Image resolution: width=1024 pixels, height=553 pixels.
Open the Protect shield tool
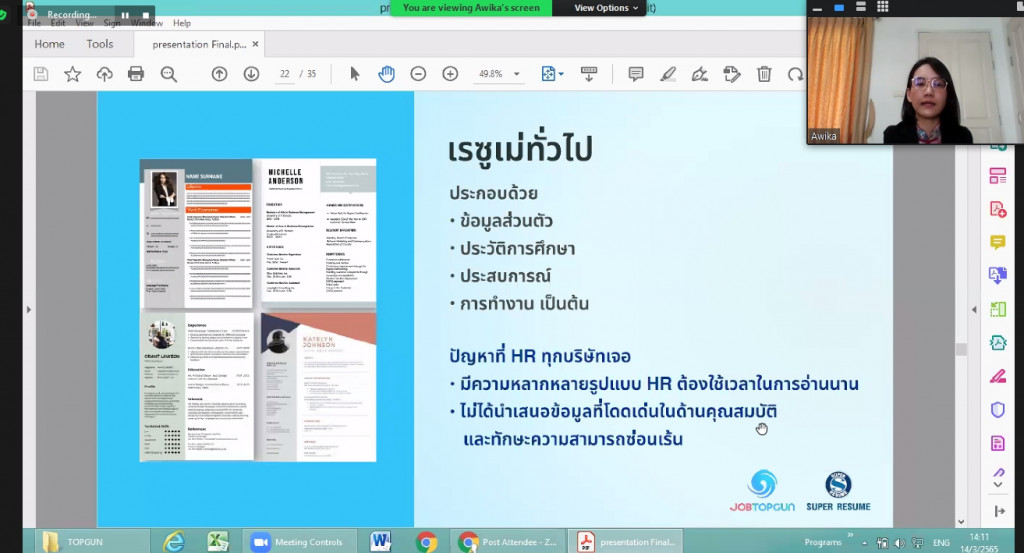[997, 410]
